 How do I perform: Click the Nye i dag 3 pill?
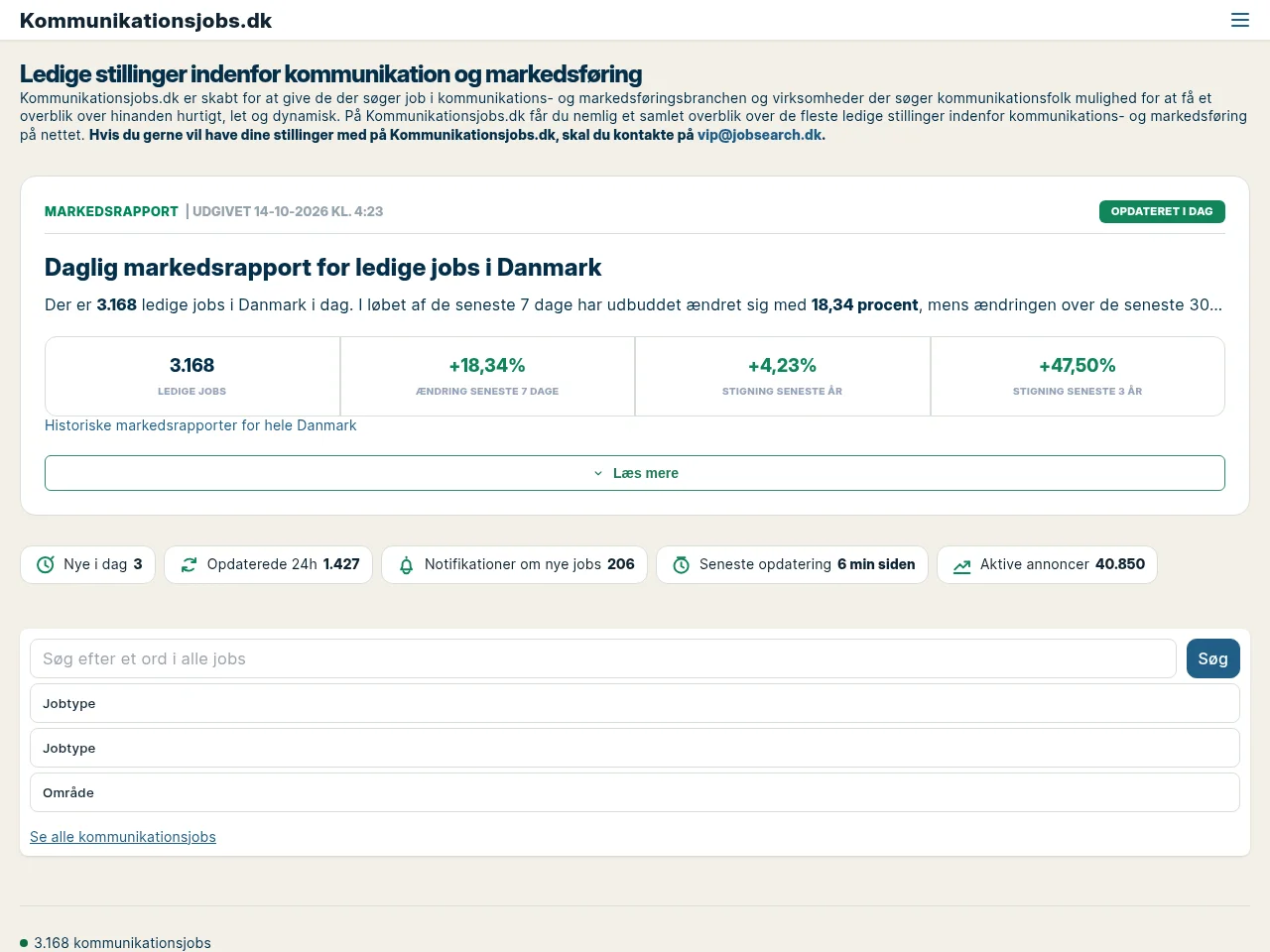click(x=88, y=564)
